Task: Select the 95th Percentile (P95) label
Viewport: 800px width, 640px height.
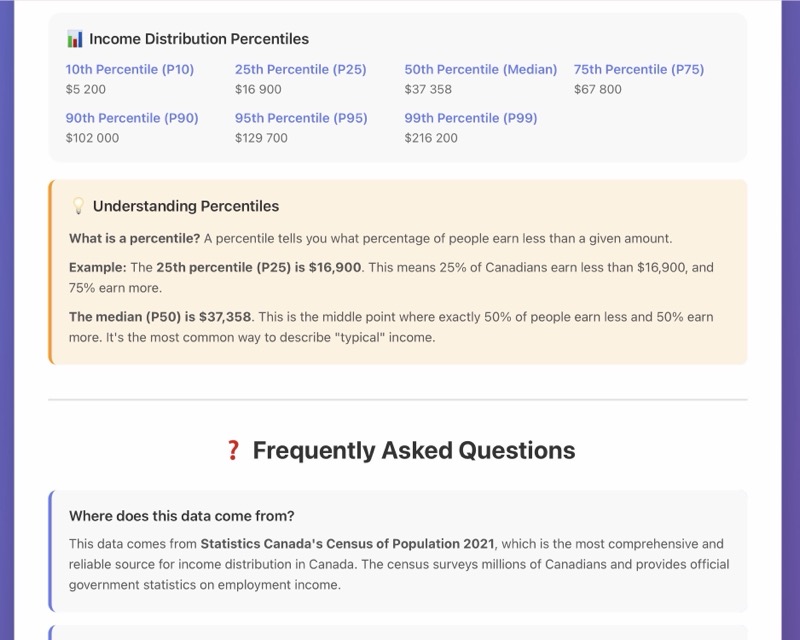Action: 301,118
